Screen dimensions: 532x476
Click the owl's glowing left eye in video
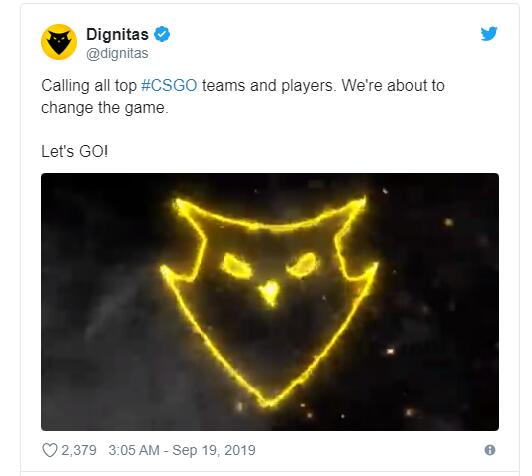pyautogui.click(x=236, y=266)
